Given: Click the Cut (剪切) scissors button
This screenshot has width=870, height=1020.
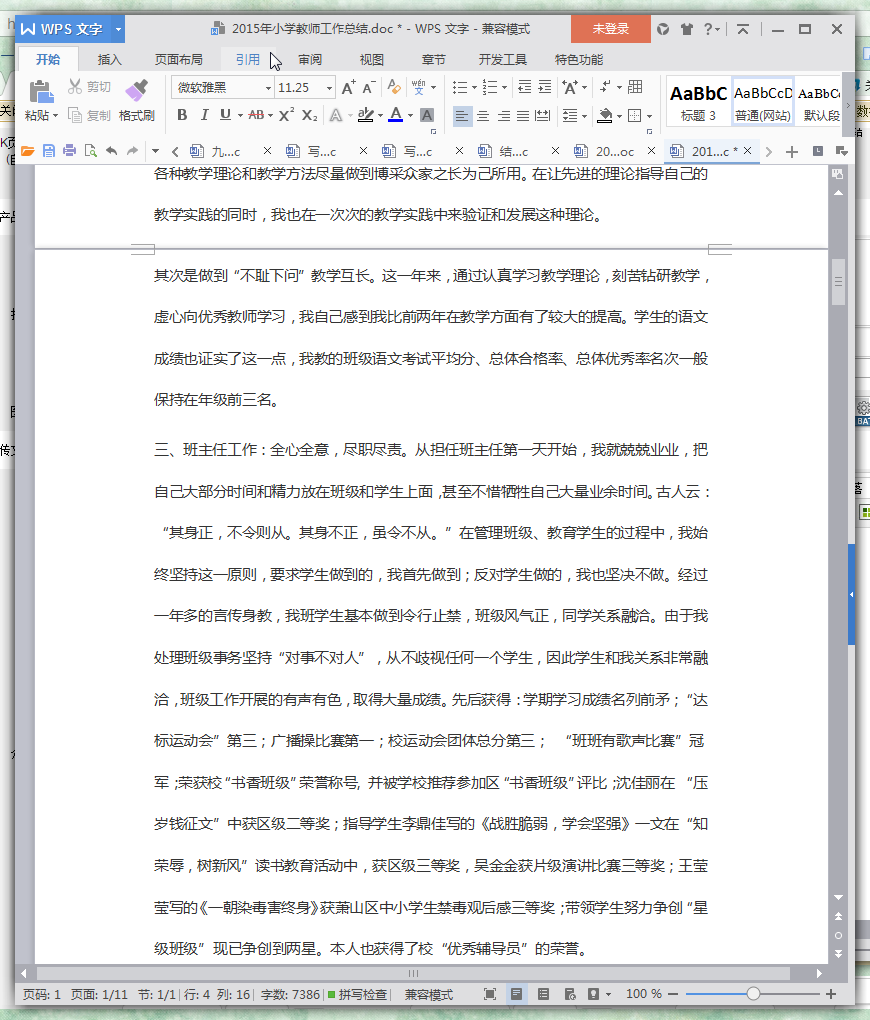Looking at the screenshot, I should tap(89, 87).
